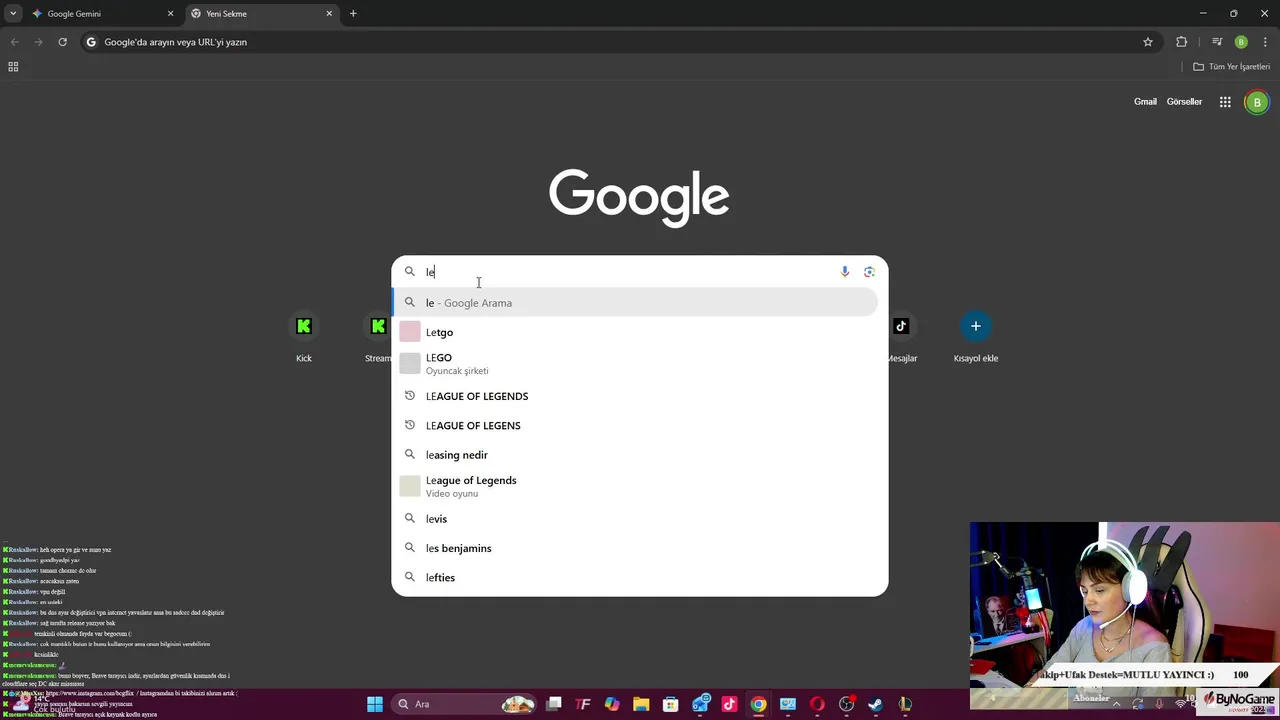Open League of Legends from the taskbar

(x=905, y=704)
